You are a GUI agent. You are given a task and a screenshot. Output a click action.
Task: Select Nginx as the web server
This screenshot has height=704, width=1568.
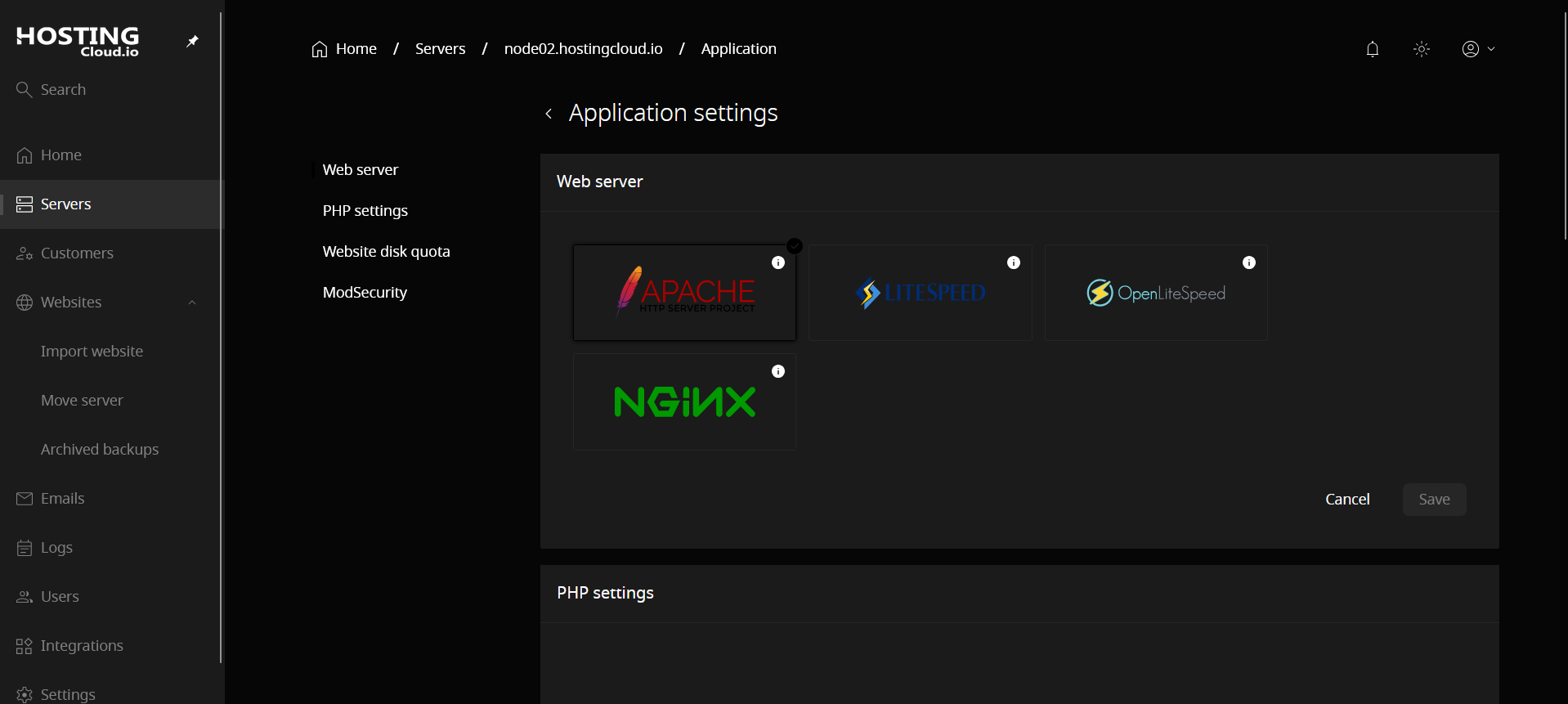[684, 402]
